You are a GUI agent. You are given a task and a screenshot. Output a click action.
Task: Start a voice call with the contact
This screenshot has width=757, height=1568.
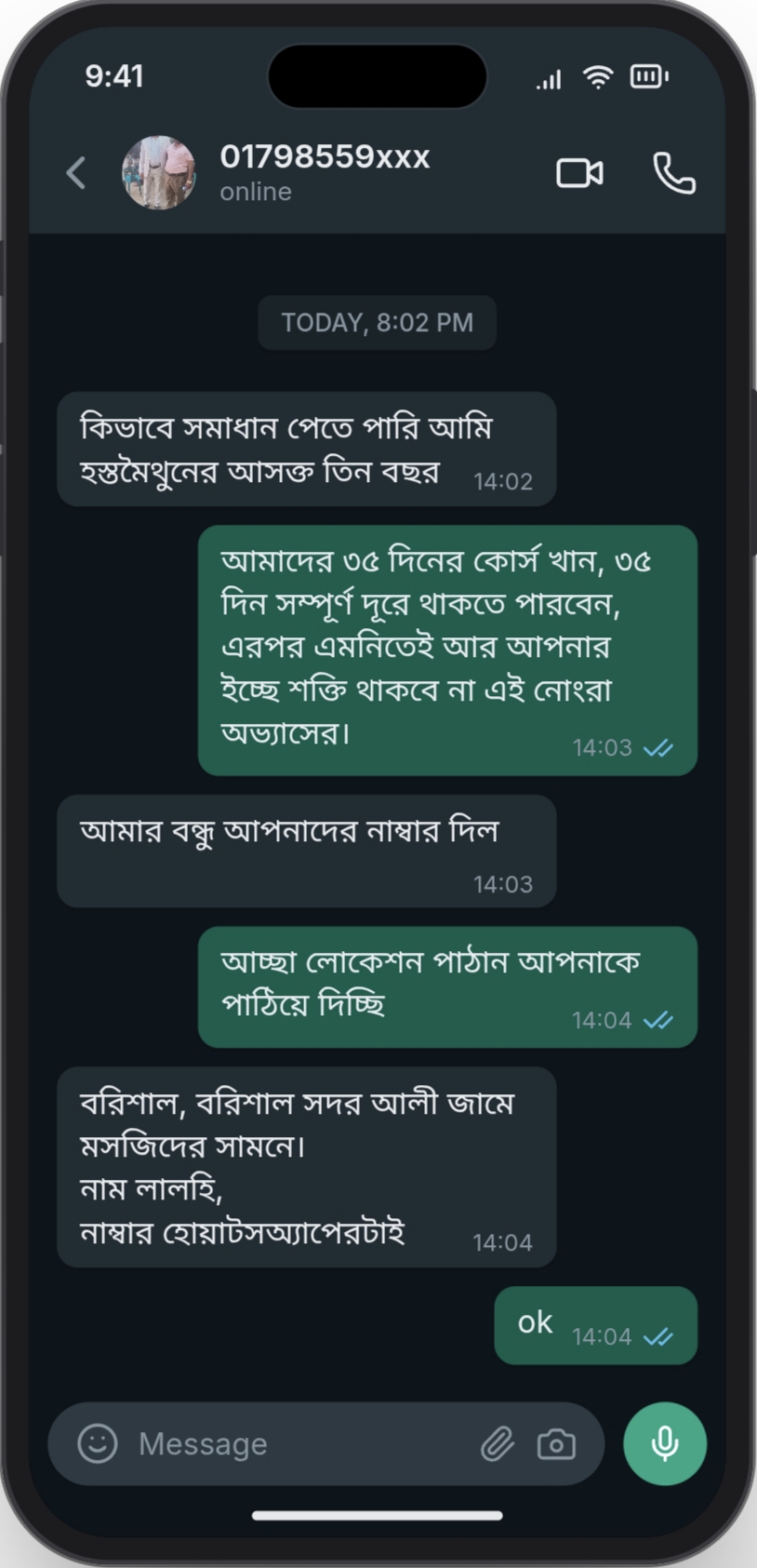(674, 173)
